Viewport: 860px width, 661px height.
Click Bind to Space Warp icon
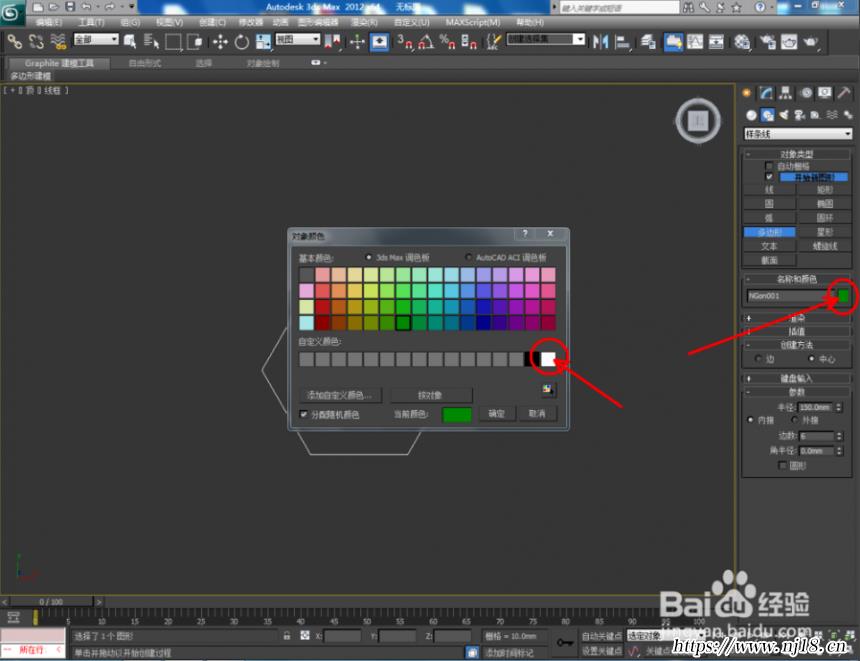[x=58, y=41]
